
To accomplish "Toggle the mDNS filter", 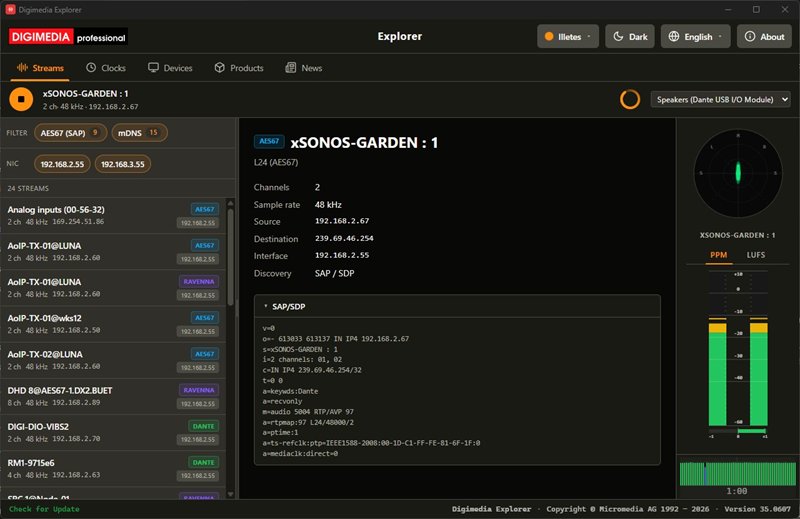I will pos(139,133).
